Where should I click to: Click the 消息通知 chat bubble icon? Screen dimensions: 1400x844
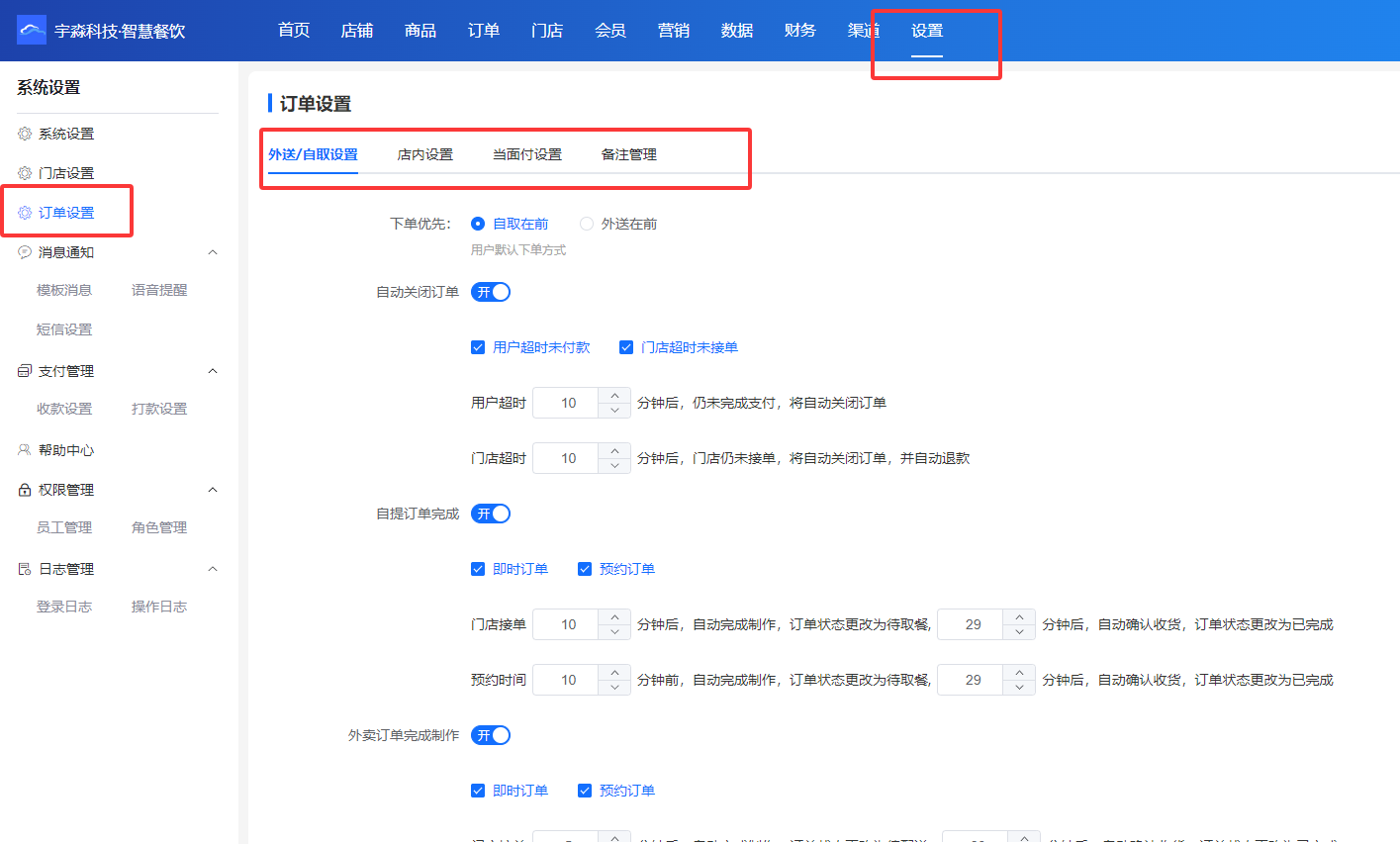click(25, 252)
